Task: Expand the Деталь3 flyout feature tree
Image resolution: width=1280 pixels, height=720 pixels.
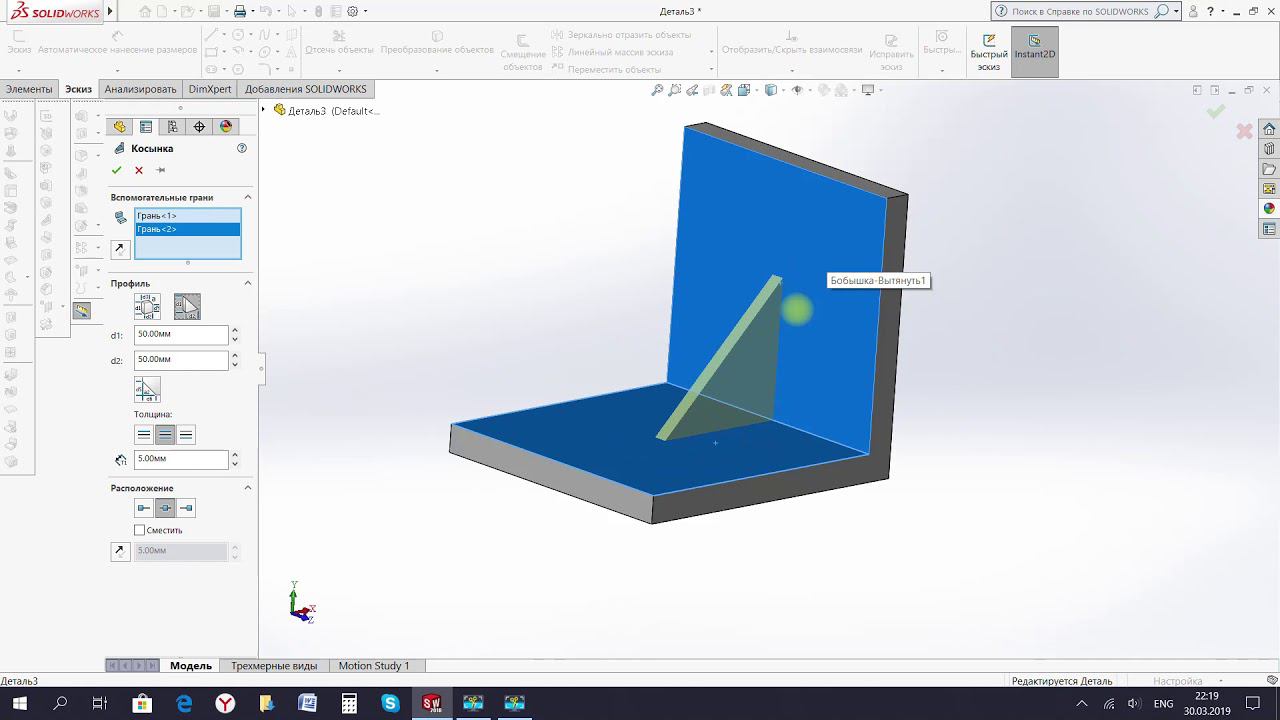Action: tap(264, 110)
